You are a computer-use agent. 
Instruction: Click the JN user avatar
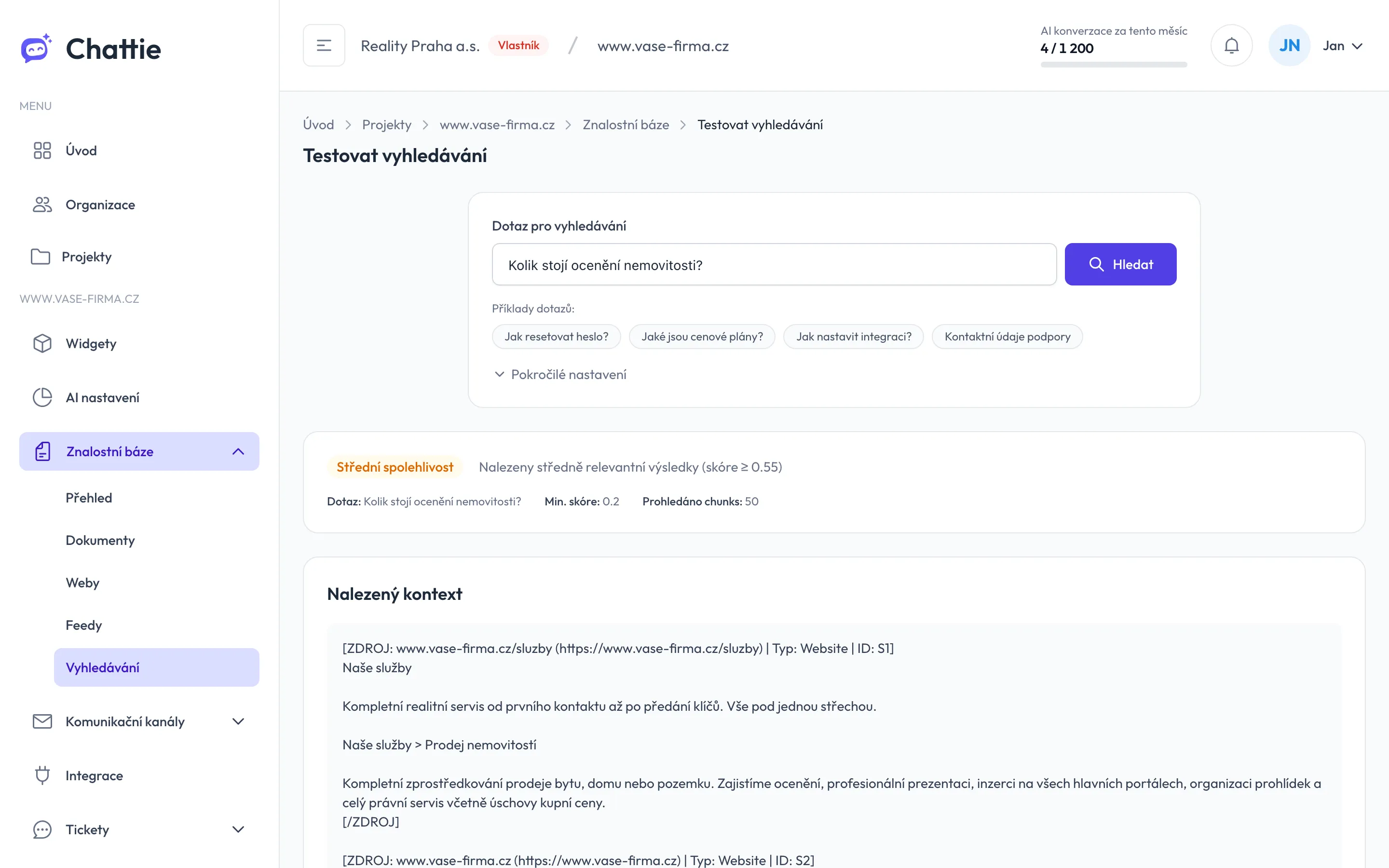[x=1289, y=45]
